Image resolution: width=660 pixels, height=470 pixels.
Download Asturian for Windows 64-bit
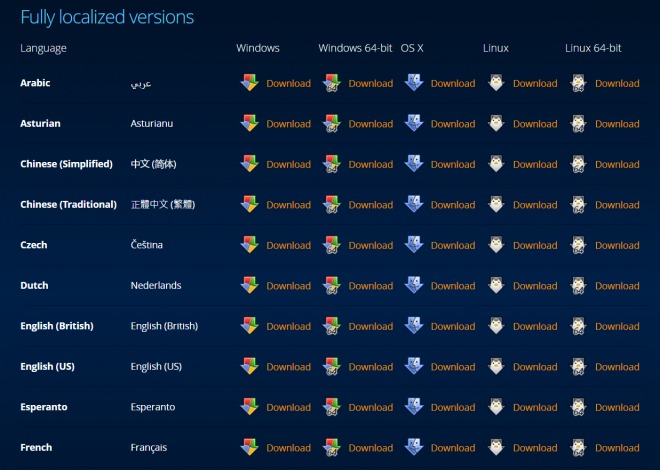pos(370,124)
